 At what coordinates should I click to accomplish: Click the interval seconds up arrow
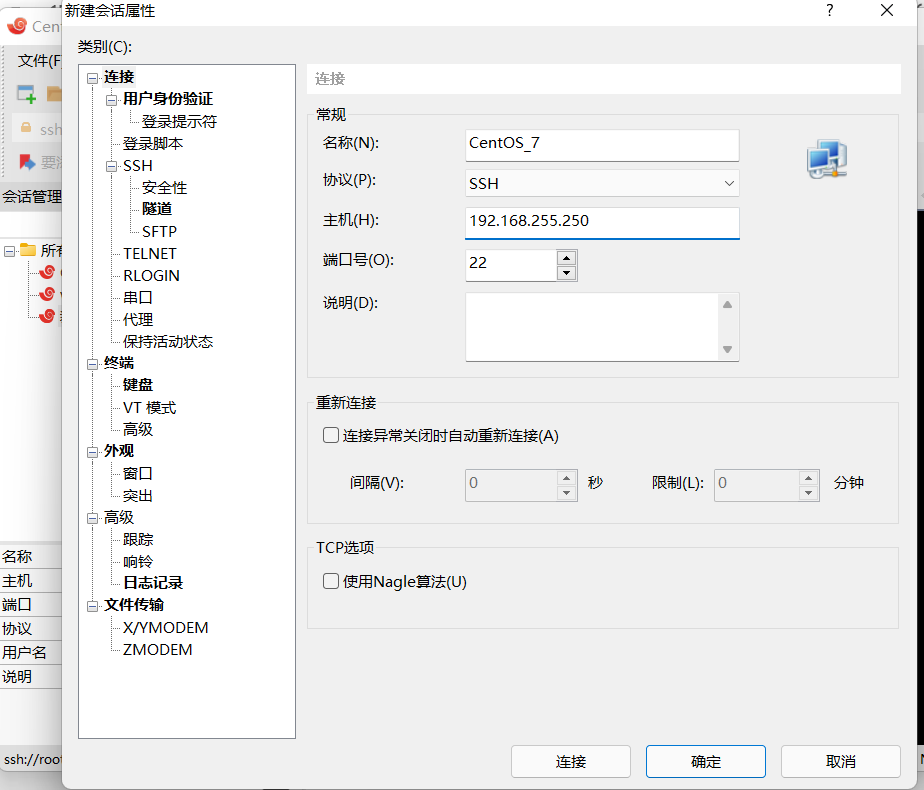pos(566,478)
